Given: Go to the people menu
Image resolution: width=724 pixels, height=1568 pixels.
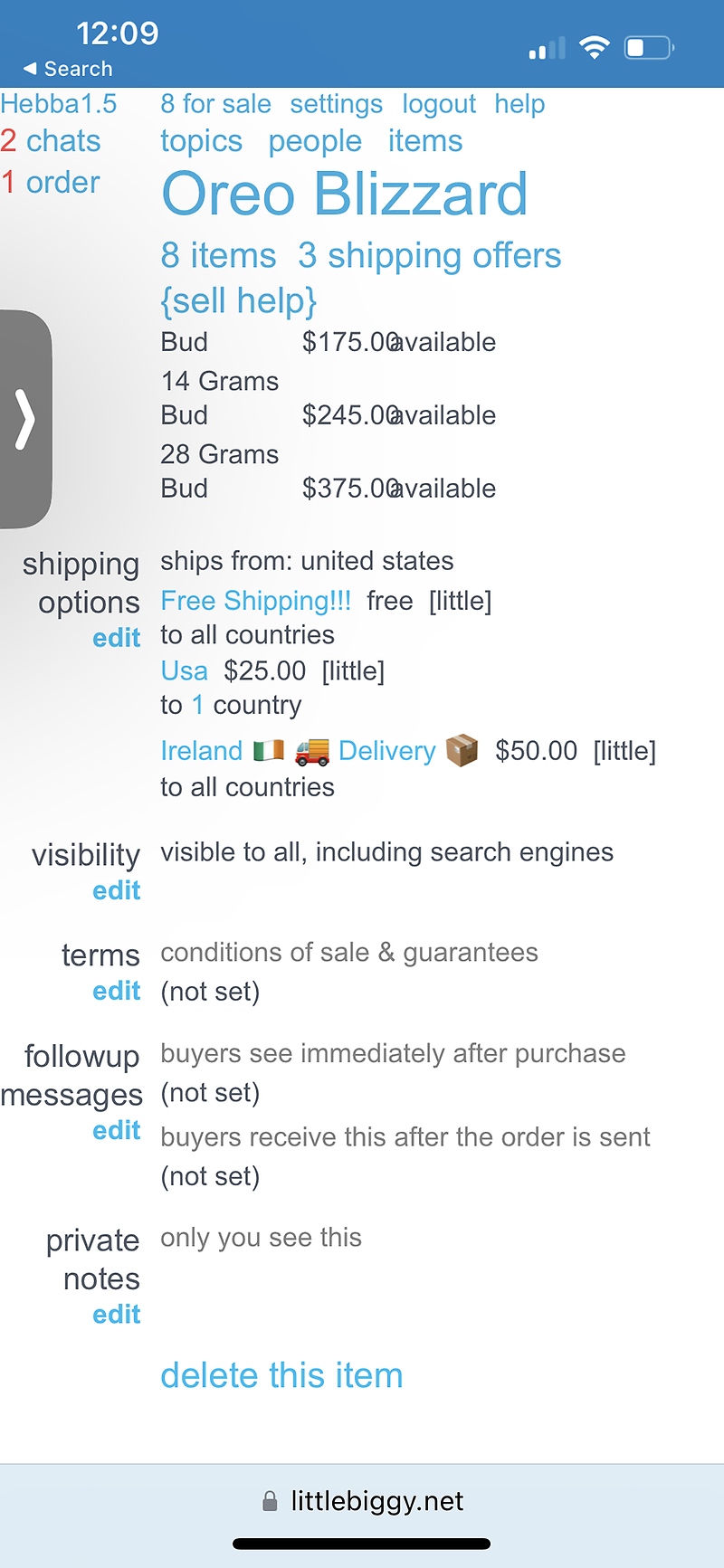Looking at the screenshot, I should click(315, 141).
